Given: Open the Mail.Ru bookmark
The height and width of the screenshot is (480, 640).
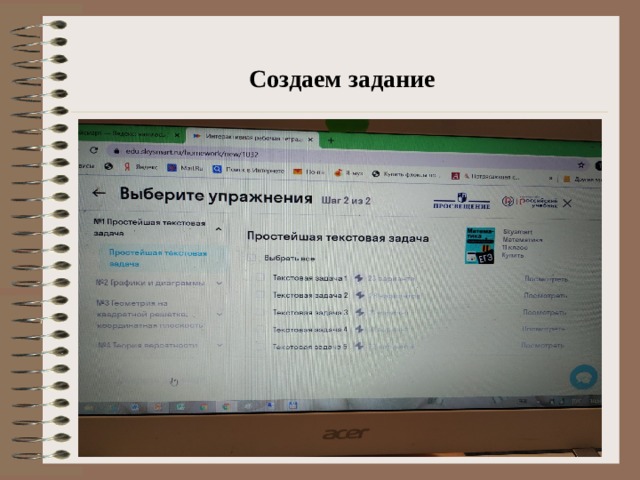Looking at the screenshot, I should point(185,168).
